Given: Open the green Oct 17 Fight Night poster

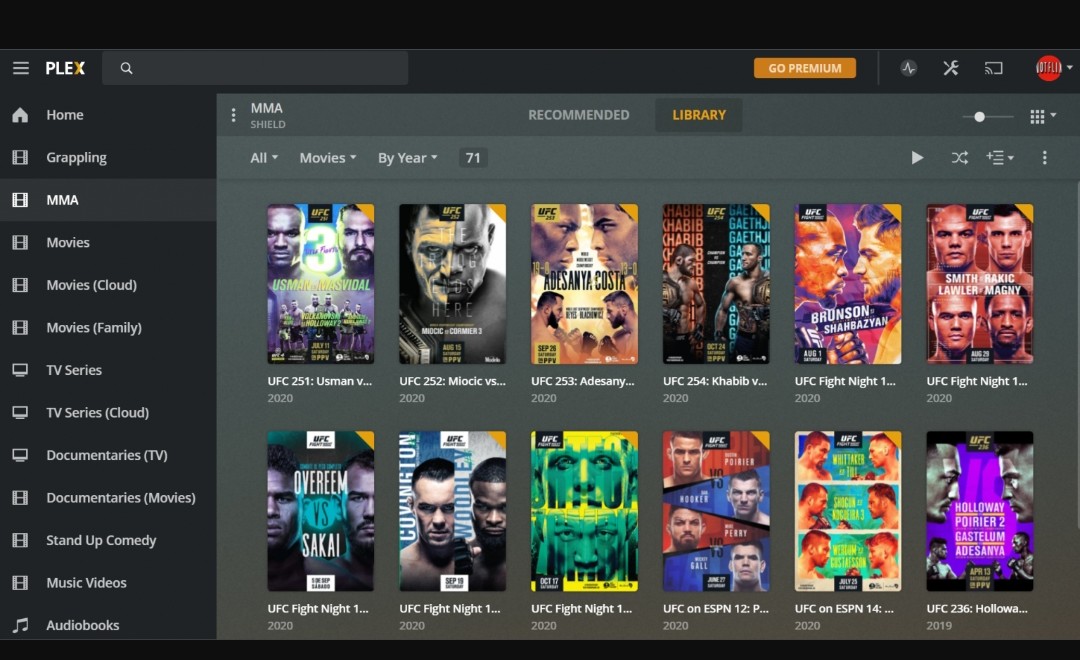Looking at the screenshot, I should 584,511.
